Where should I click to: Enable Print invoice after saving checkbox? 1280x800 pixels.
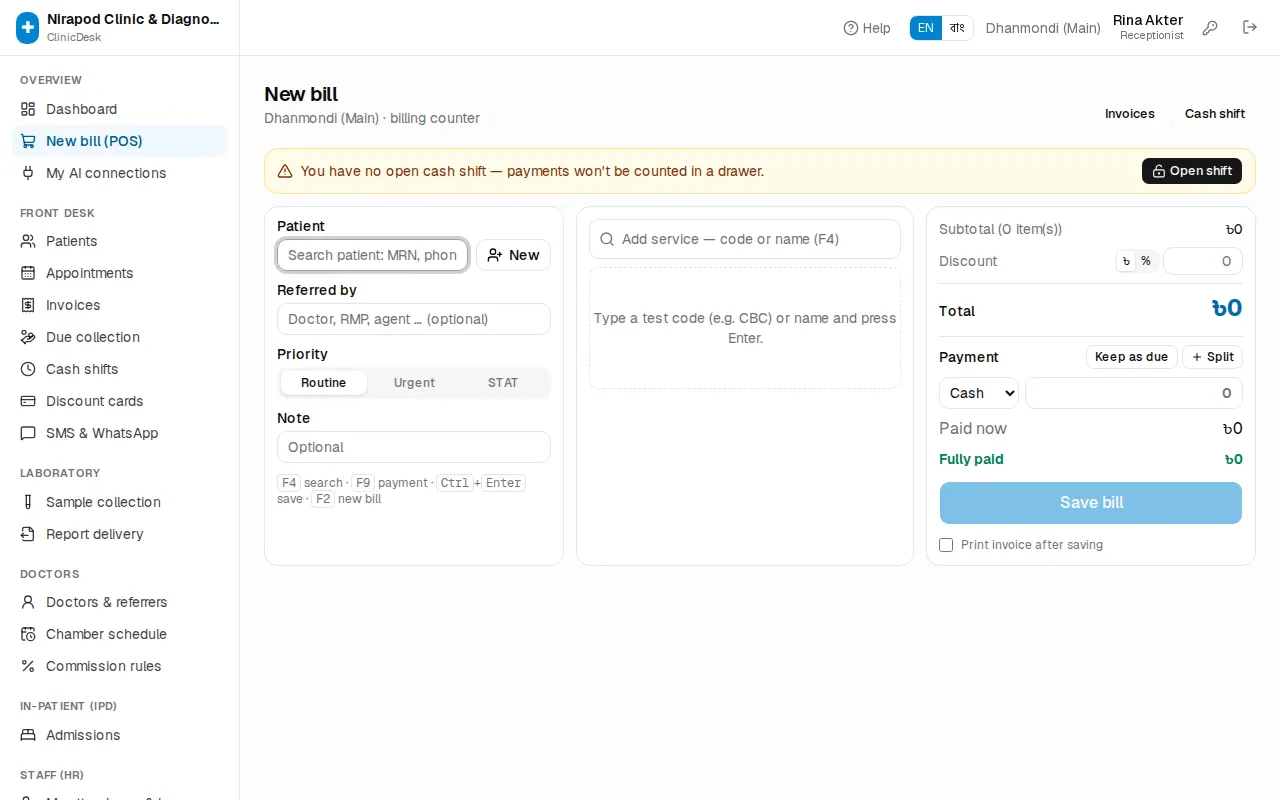pyautogui.click(x=946, y=545)
